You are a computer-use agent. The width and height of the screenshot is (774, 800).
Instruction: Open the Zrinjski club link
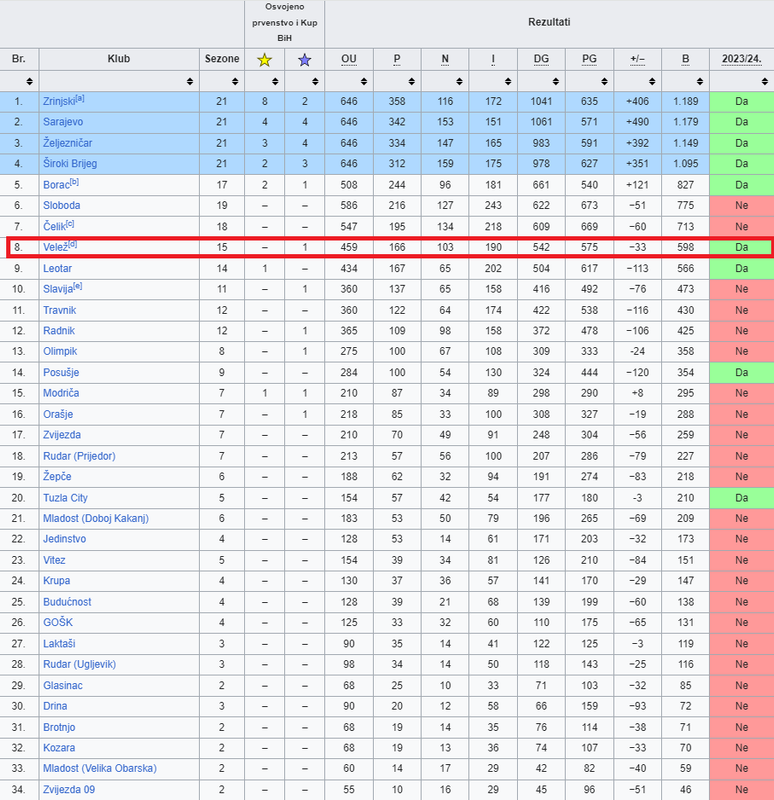[59, 102]
